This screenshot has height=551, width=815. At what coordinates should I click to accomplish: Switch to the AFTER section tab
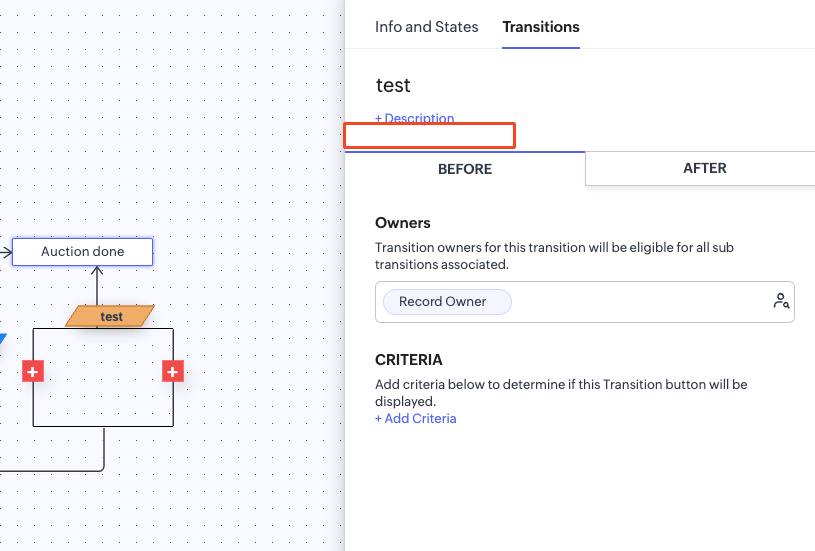(x=704, y=168)
